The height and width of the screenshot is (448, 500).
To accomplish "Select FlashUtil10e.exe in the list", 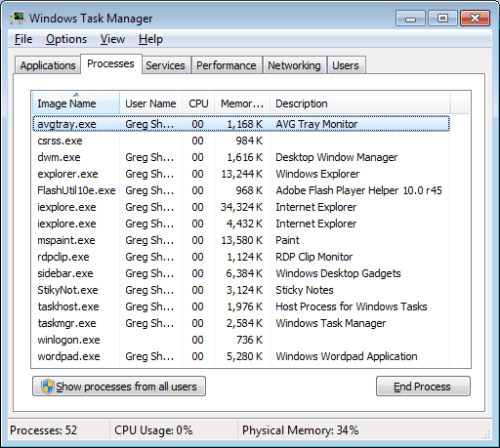I will (x=241, y=190).
